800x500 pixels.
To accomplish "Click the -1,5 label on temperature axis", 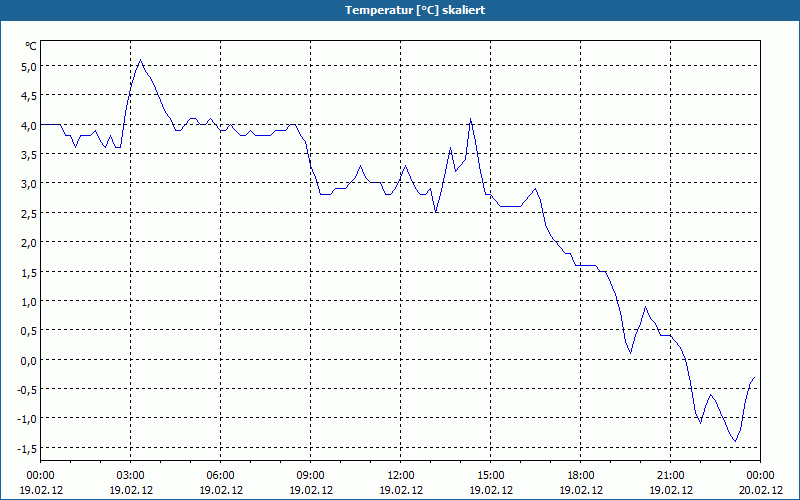I will [x=28, y=449].
